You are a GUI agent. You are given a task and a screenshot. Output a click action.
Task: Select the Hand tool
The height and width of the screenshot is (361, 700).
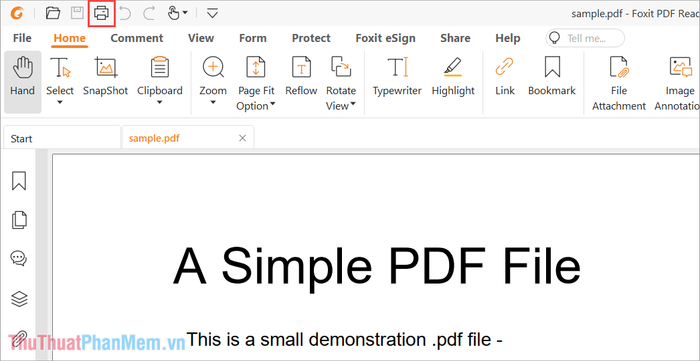point(22,82)
